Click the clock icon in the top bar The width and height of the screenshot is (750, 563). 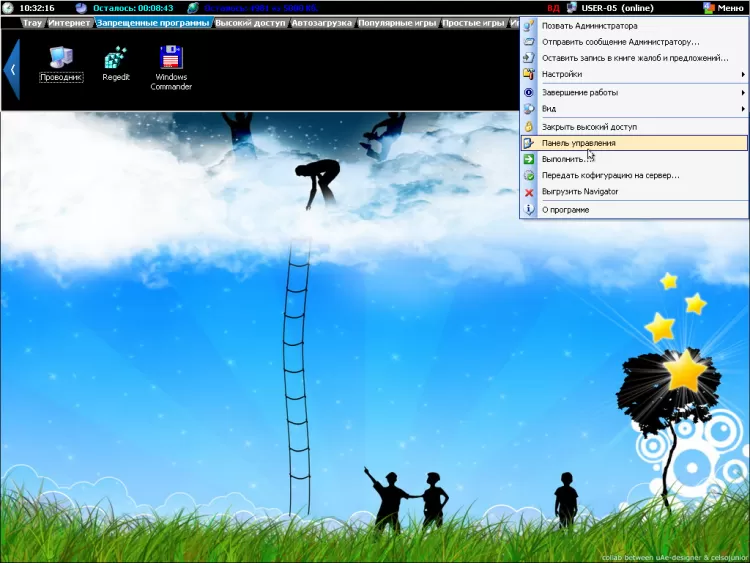8,8
